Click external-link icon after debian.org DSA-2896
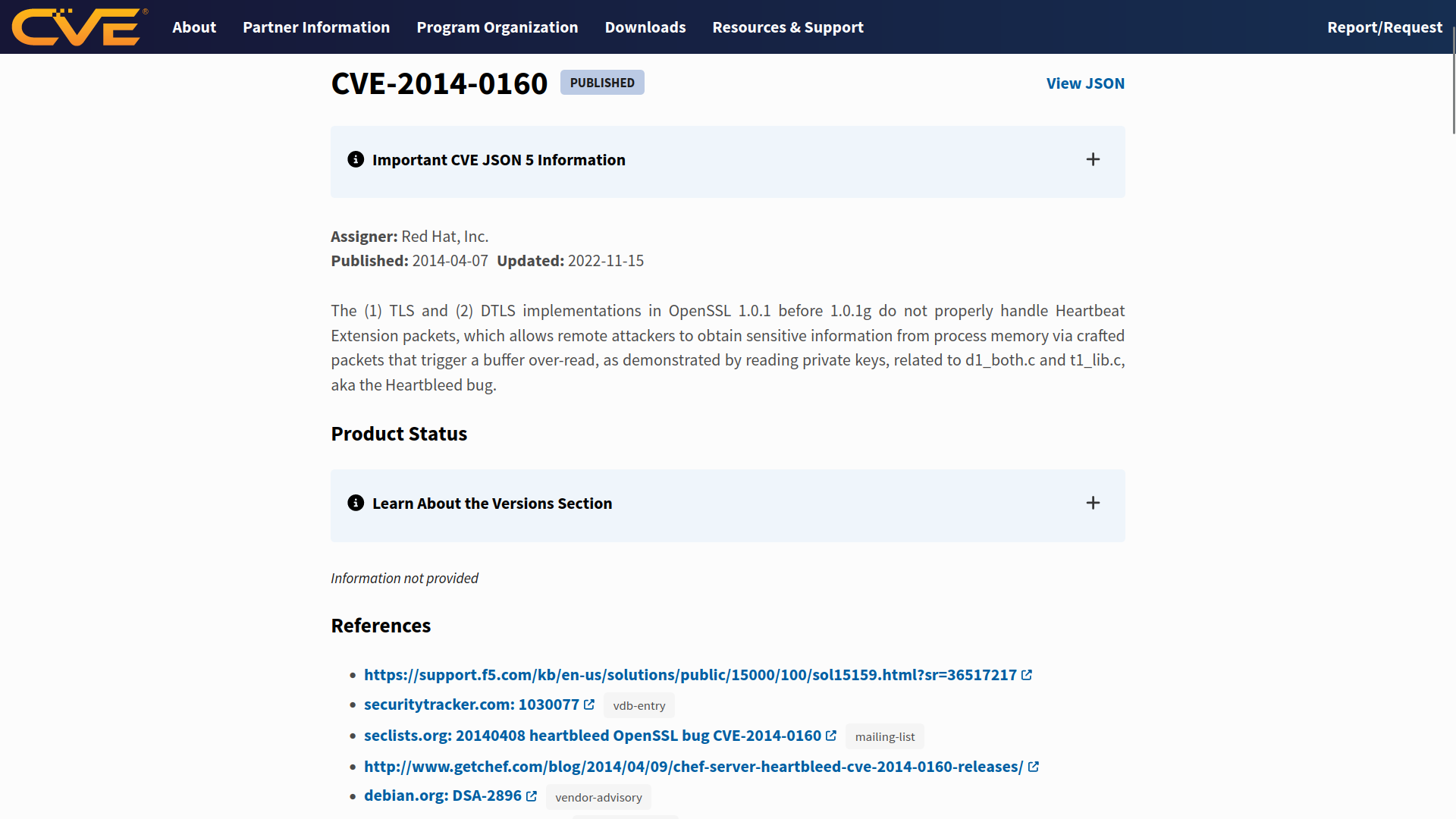The width and height of the screenshot is (1456, 819). (532, 796)
